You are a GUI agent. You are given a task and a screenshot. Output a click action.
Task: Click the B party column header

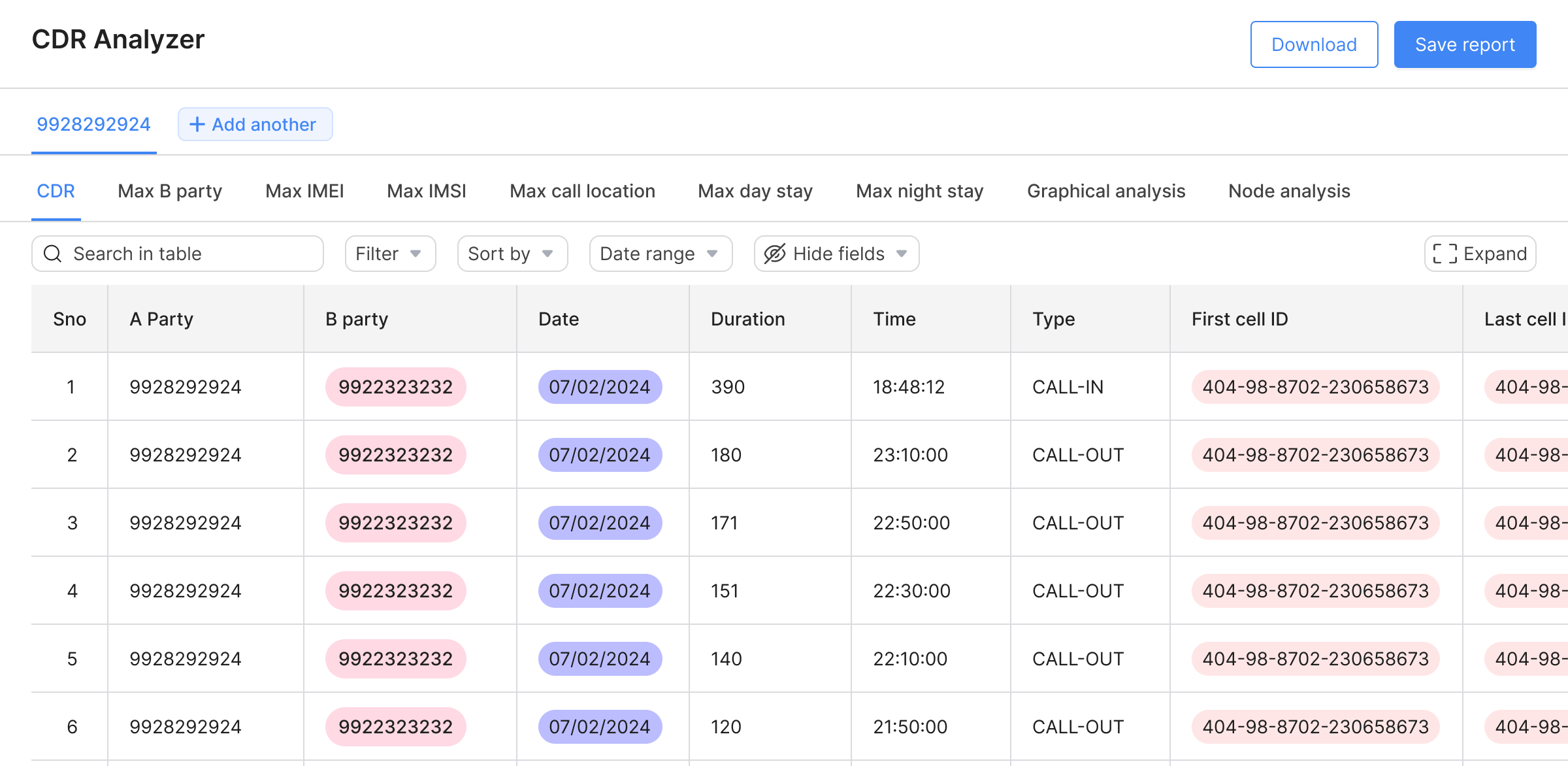(x=410, y=319)
